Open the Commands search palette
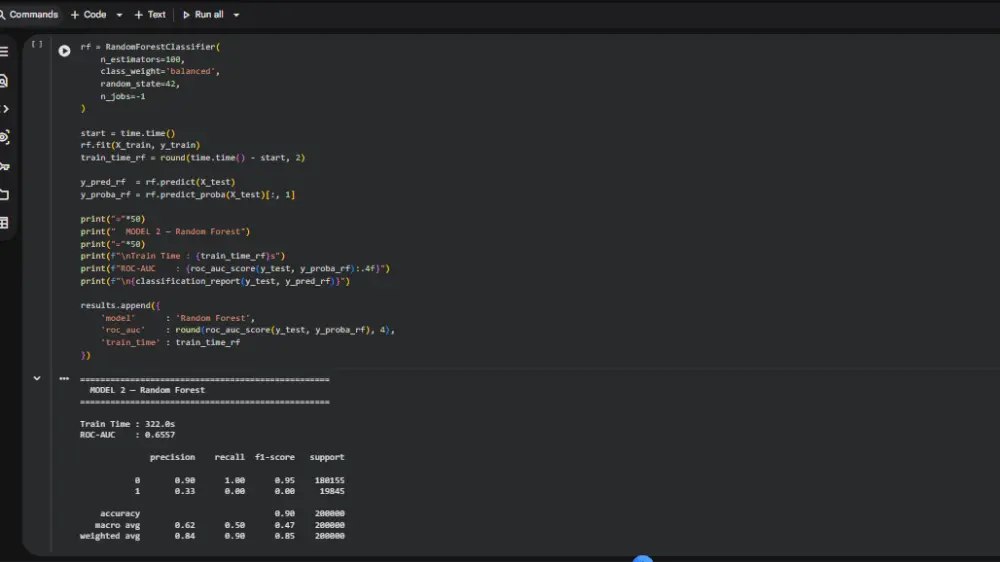1000x562 pixels. [29, 14]
